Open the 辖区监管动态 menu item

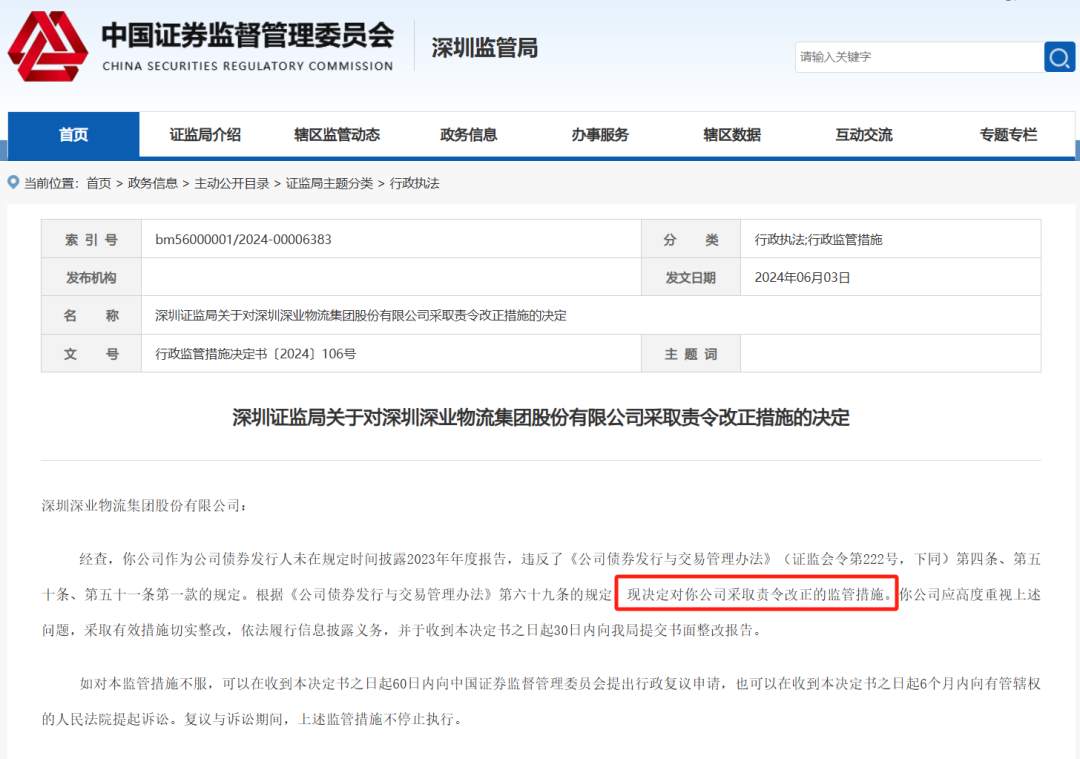337,134
